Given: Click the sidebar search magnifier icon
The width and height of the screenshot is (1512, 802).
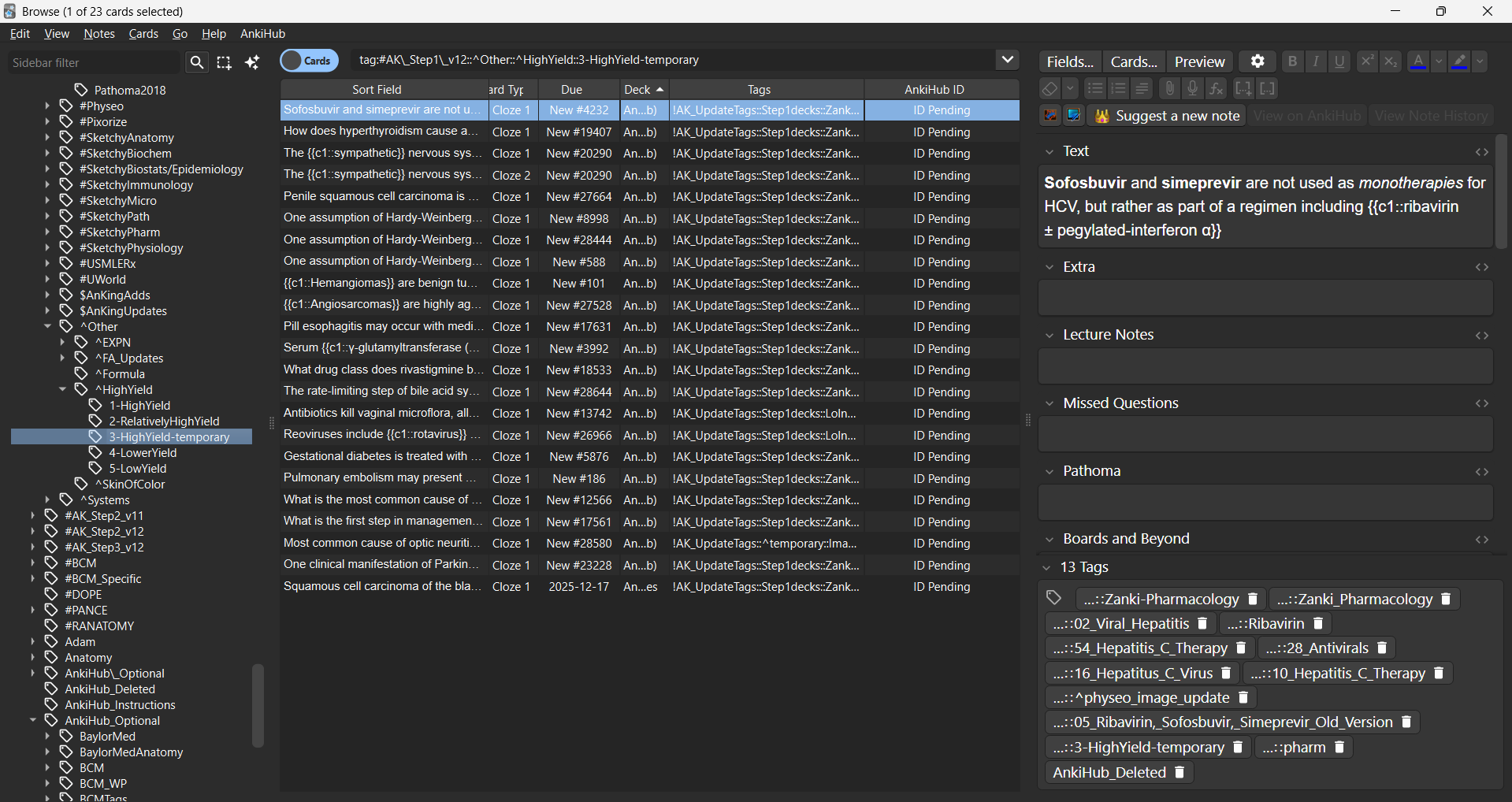Looking at the screenshot, I should click(196, 62).
